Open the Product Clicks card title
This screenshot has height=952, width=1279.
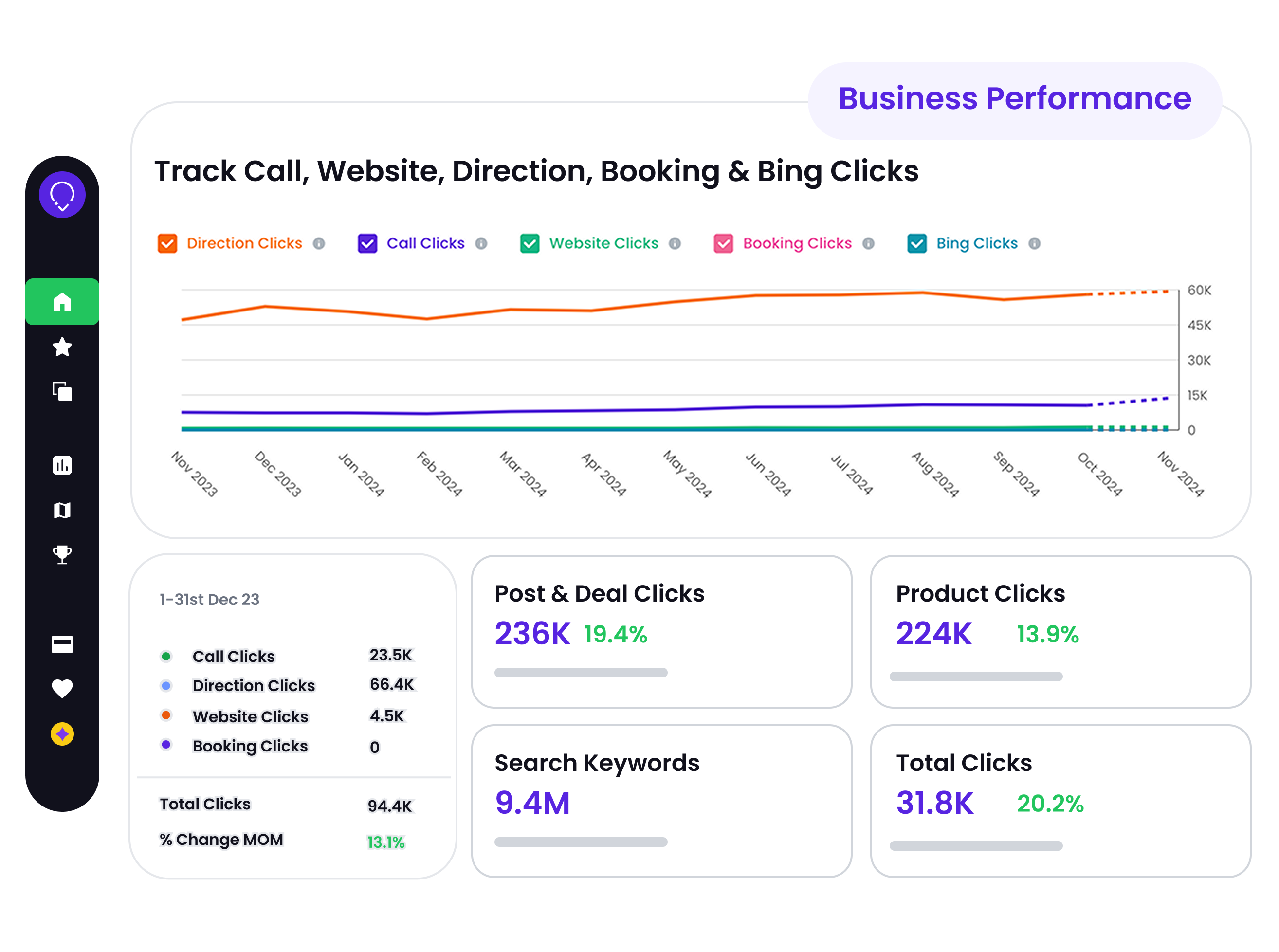[x=981, y=594]
